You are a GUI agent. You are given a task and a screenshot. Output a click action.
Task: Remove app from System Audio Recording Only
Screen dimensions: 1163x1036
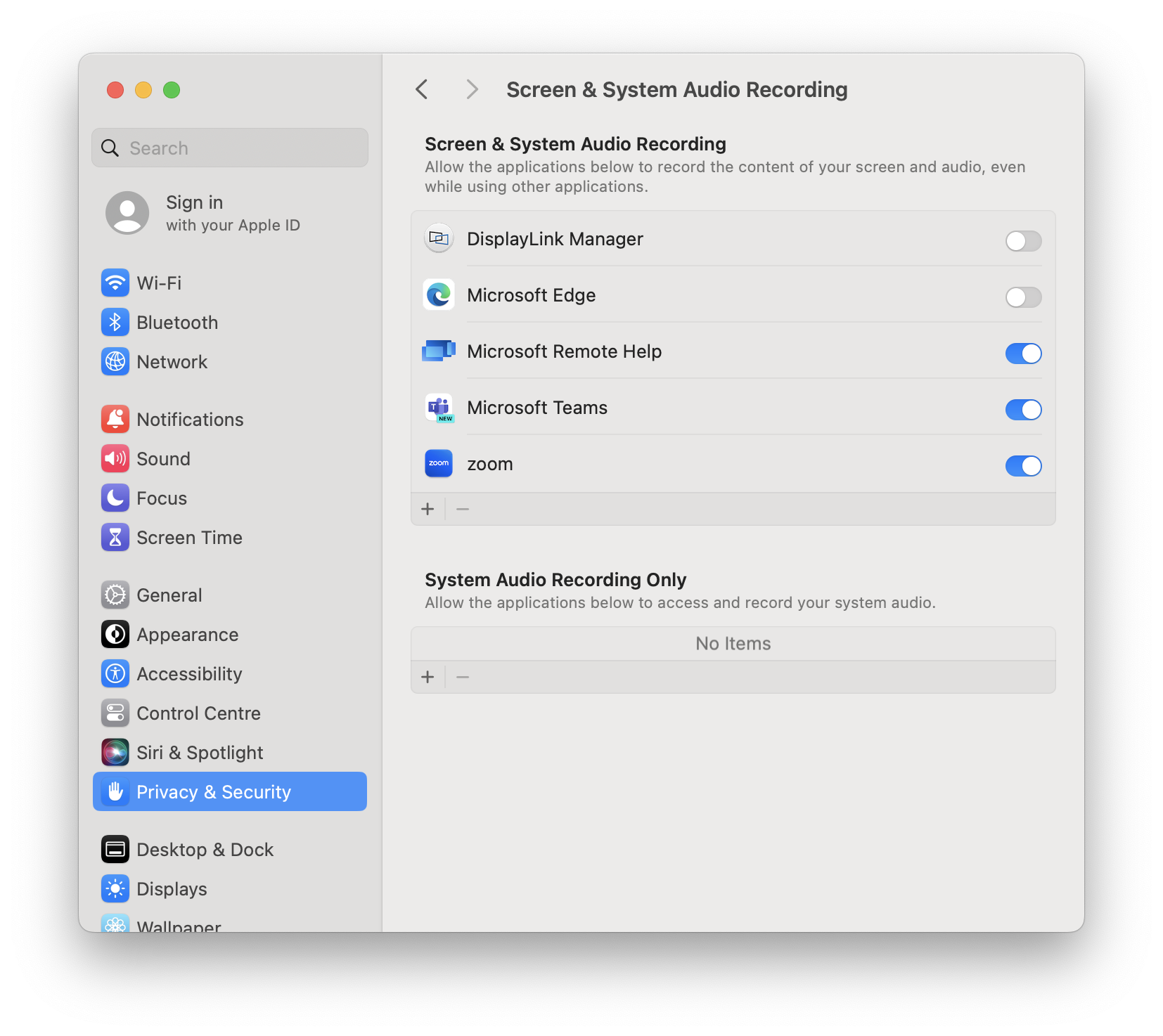click(x=463, y=677)
